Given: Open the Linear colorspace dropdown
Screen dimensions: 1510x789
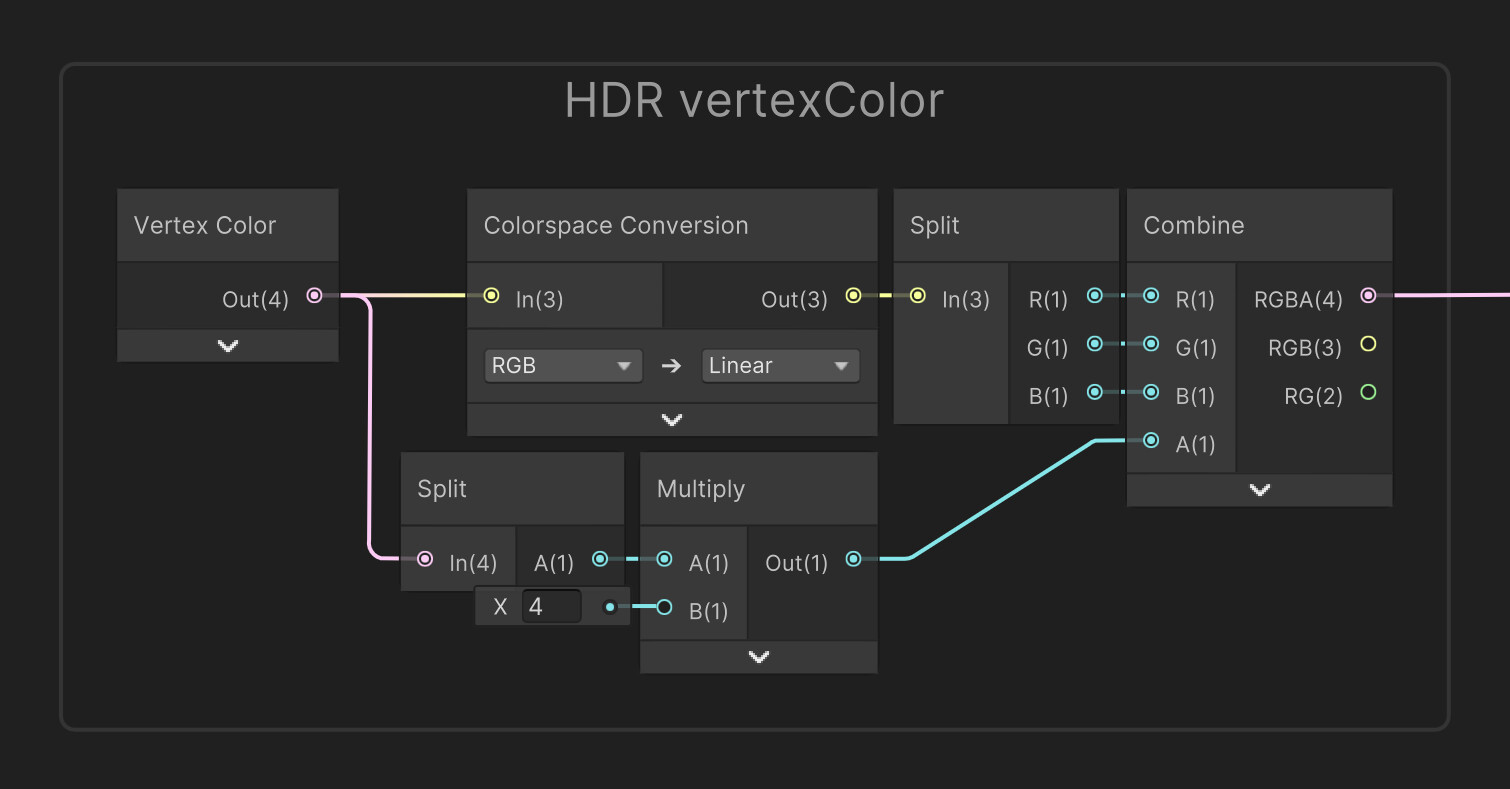Looking at the screenshot, I should pos(780,365).
